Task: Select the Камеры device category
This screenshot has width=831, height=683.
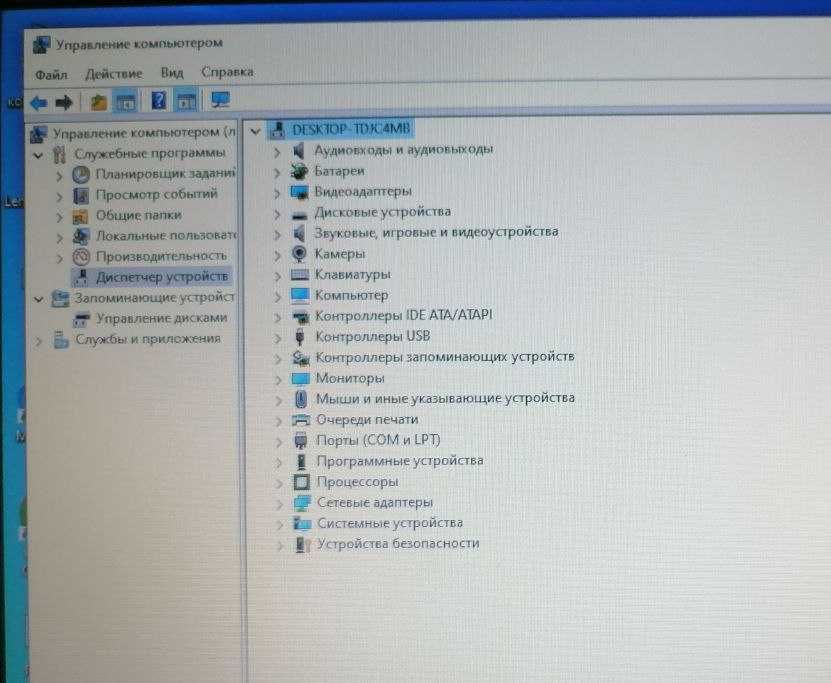Action: coord(340,254)
